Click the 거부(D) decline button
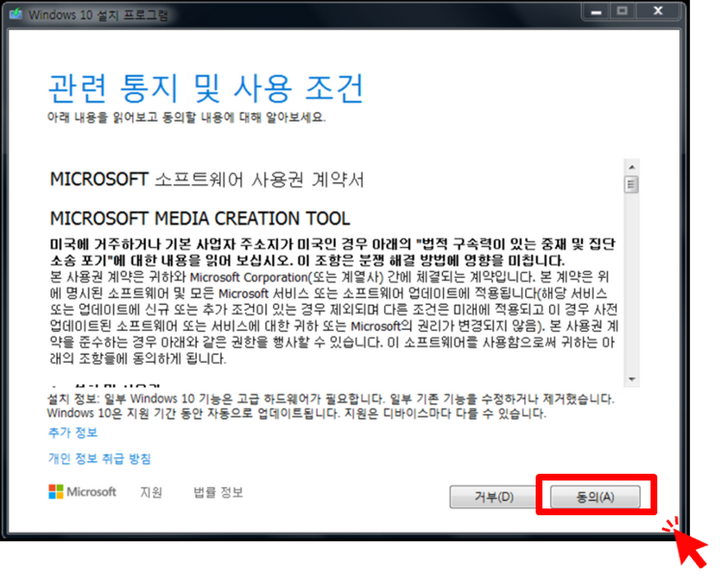 tap(494, 496)
